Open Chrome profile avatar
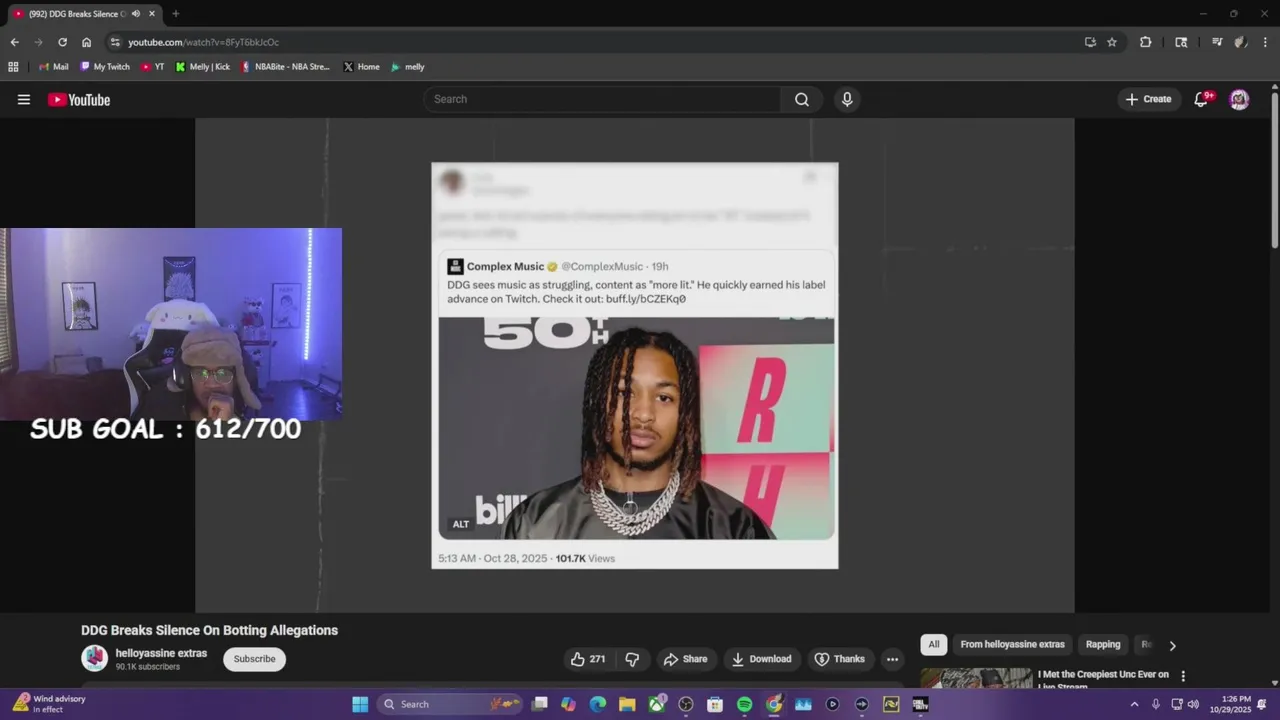Image resolution: width=1280 pixels, height=720 pixels. [x=1241, y=42]
